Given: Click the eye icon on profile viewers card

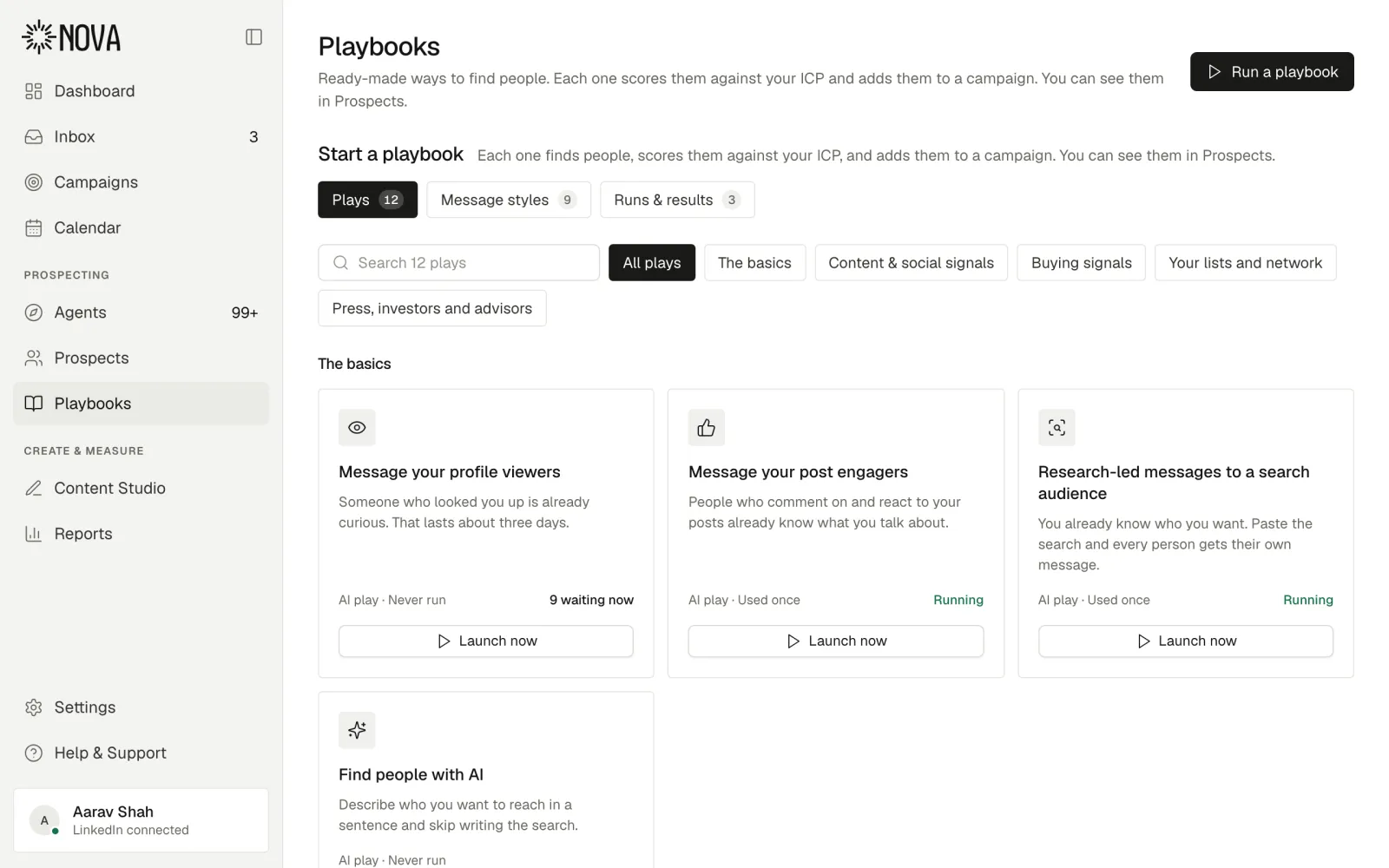Looking at the screenshot, I should 357,427.
